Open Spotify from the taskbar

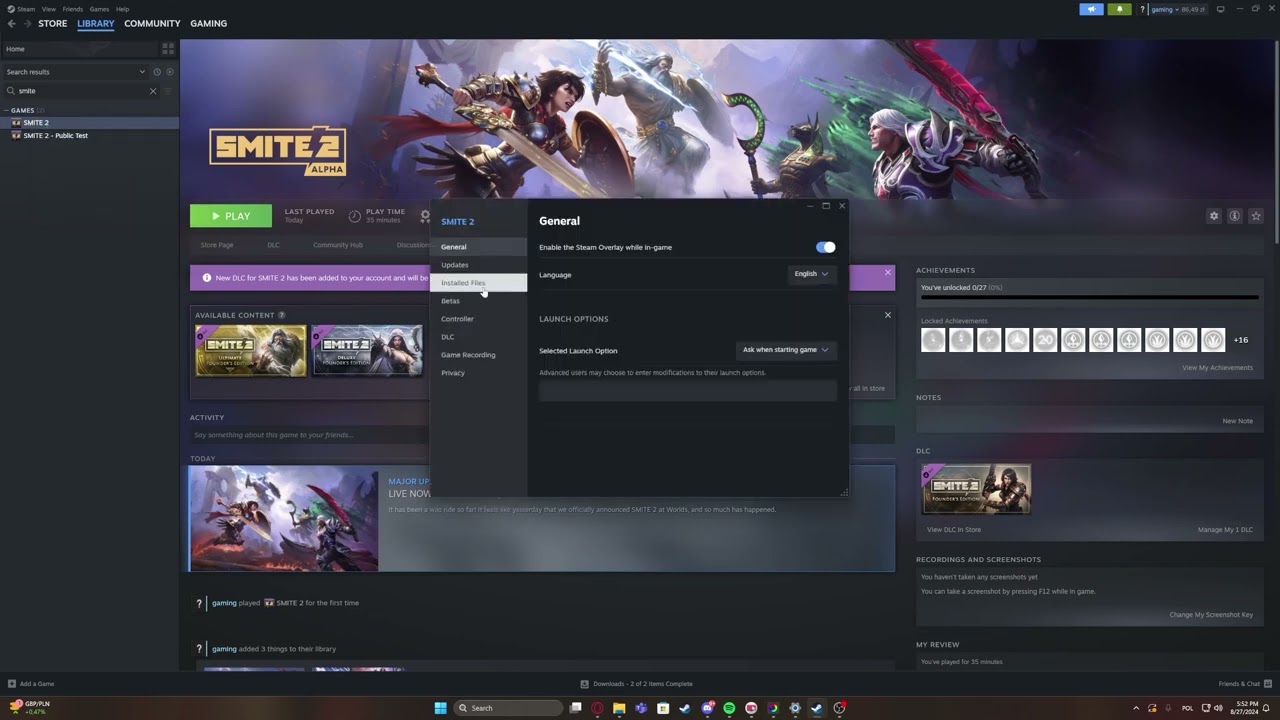(x=729, y=708)
